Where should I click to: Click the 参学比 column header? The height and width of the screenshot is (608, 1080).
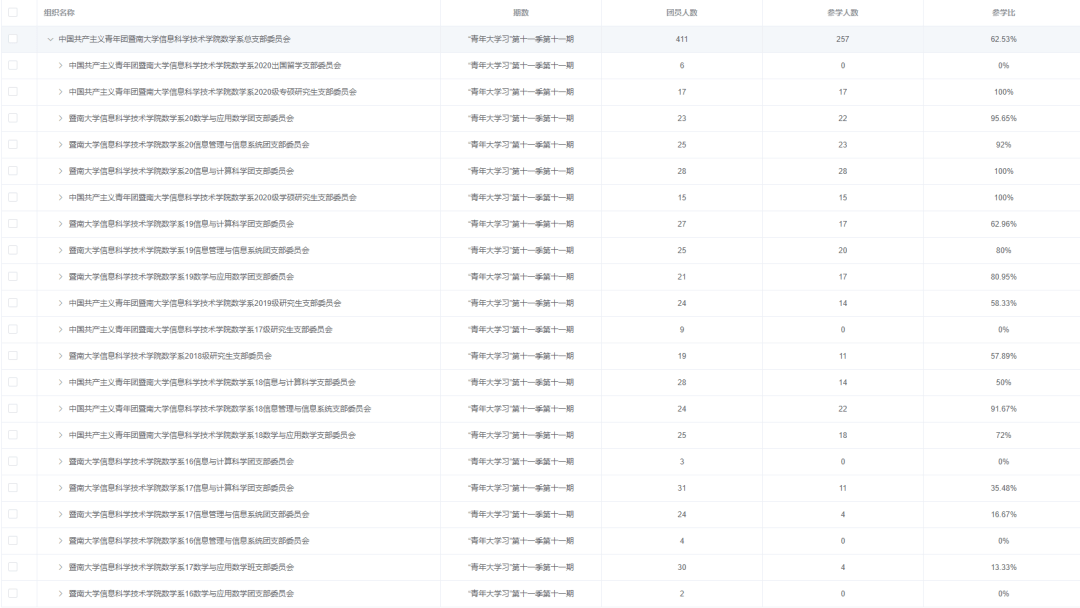tap(1004, 13)
